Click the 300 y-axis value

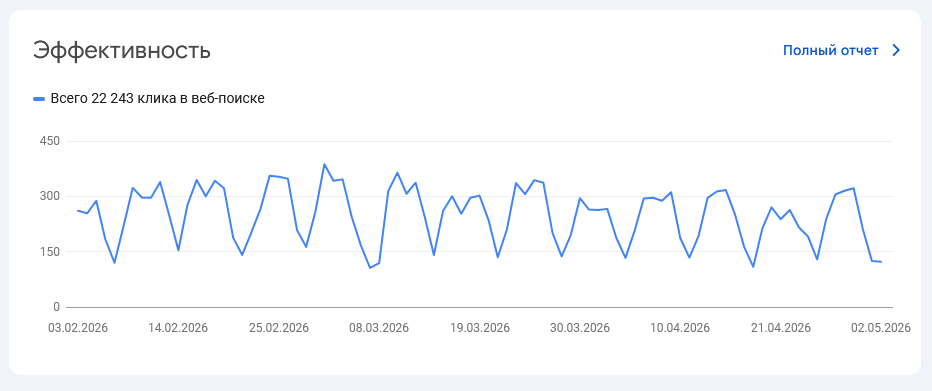[x=50, y=197]
